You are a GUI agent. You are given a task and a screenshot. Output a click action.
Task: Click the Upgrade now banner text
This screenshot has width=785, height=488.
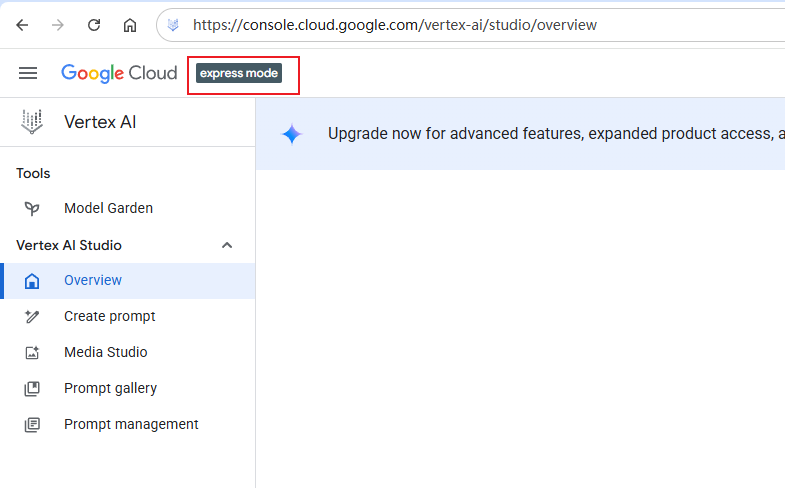point(556,134)
